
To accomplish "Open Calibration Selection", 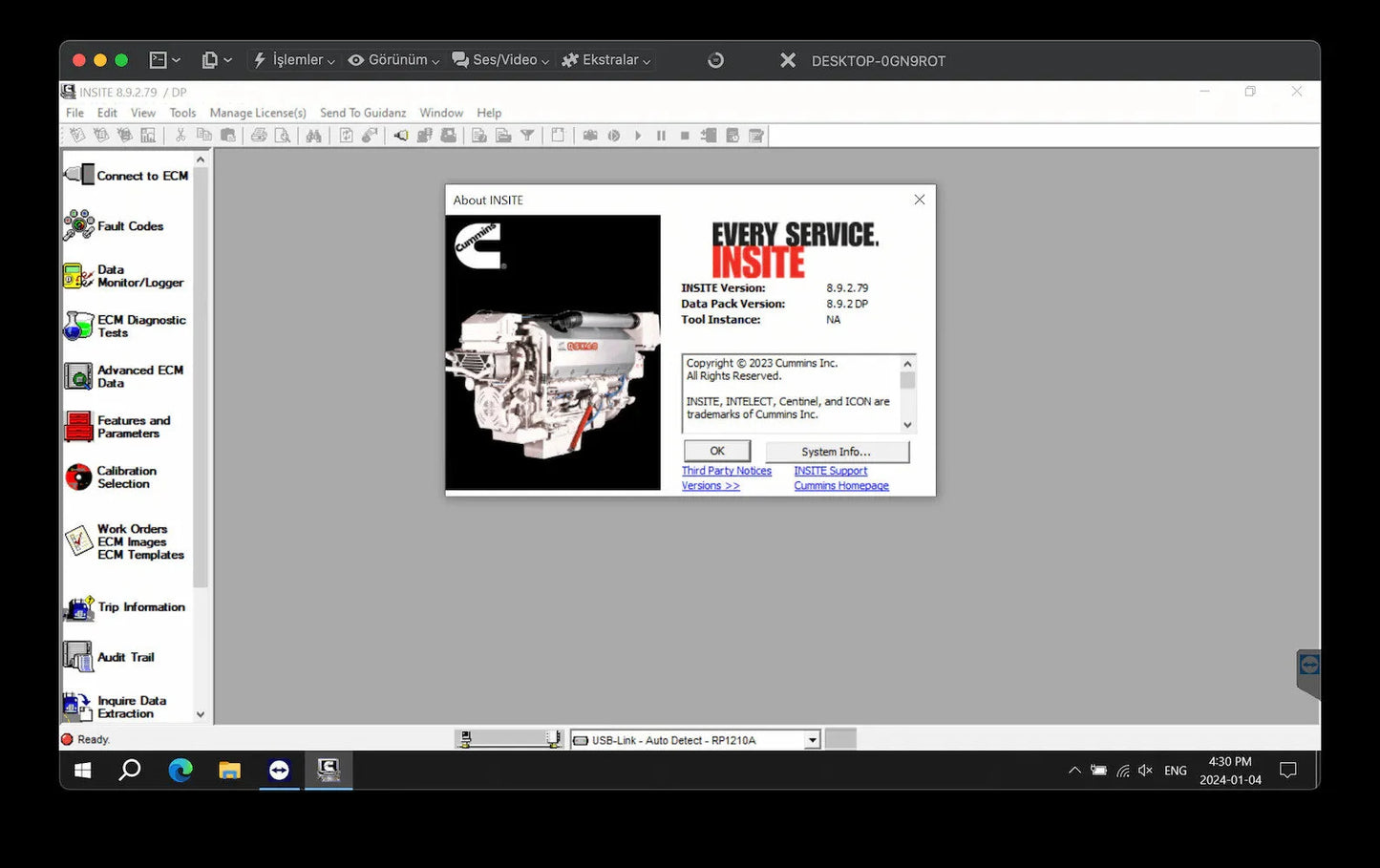I will tap(111, 476).
